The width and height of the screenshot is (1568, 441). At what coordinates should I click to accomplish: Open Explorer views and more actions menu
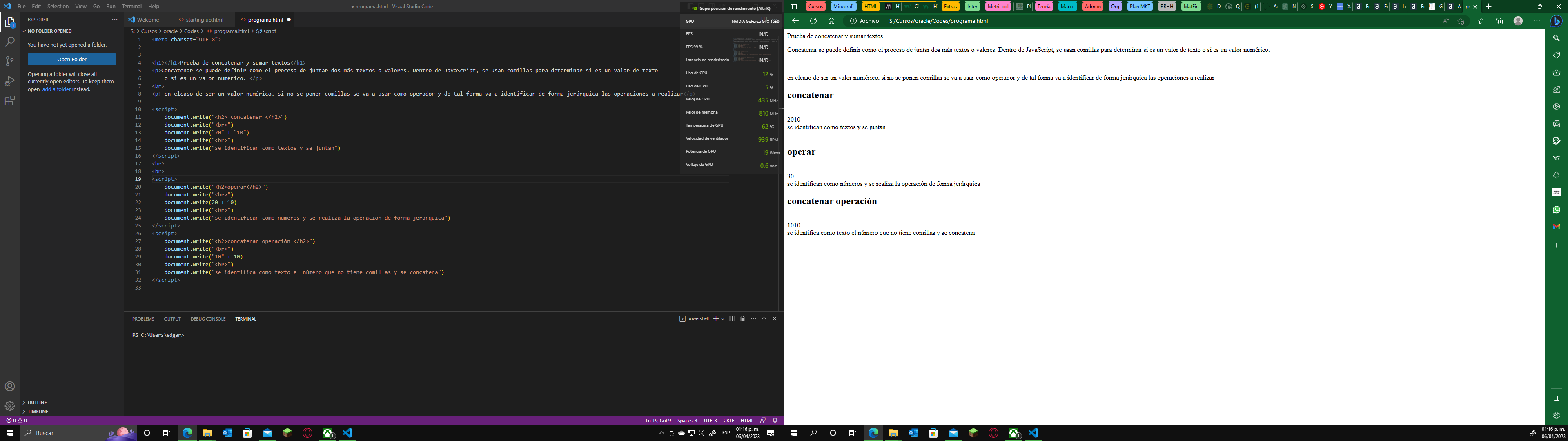[x=114, y=20]
